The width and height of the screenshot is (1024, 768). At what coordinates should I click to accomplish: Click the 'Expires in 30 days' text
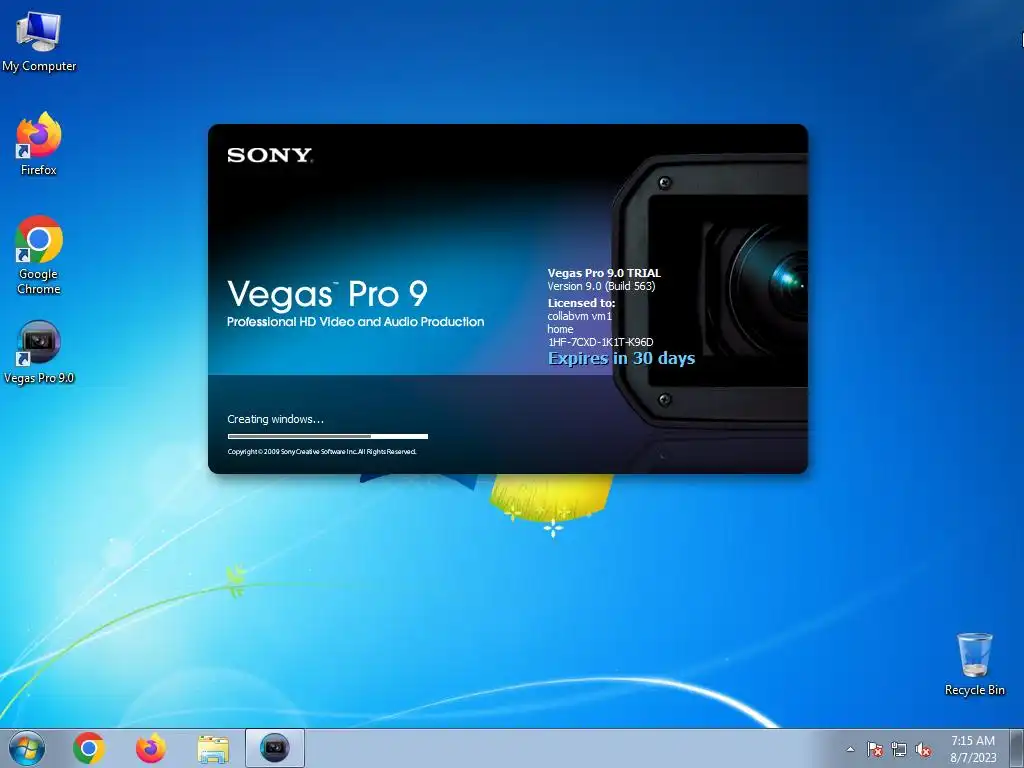tap(621, 358)
